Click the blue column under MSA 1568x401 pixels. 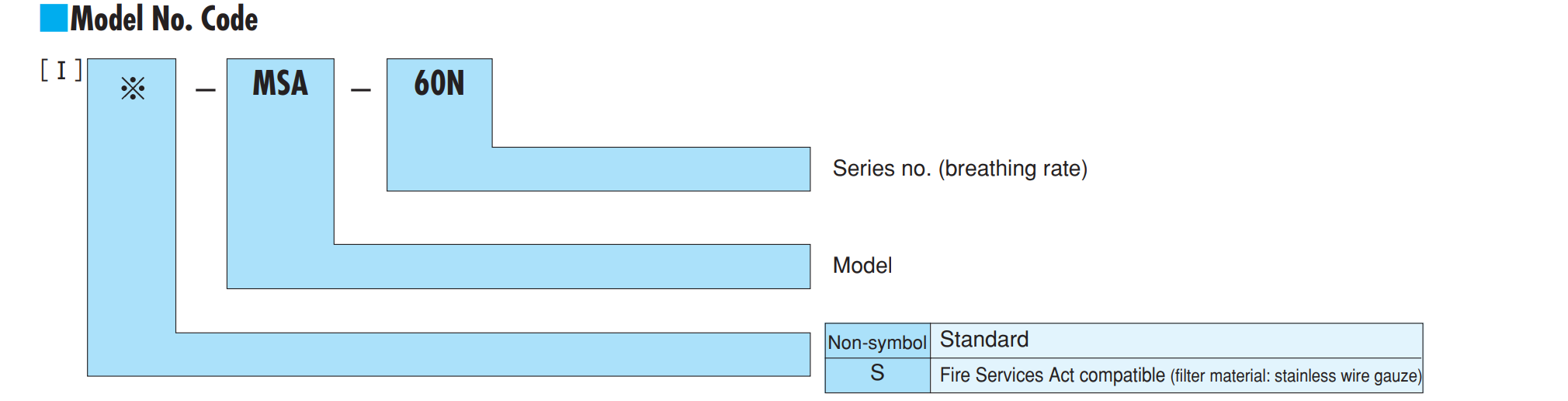click(x=280, y=173)
